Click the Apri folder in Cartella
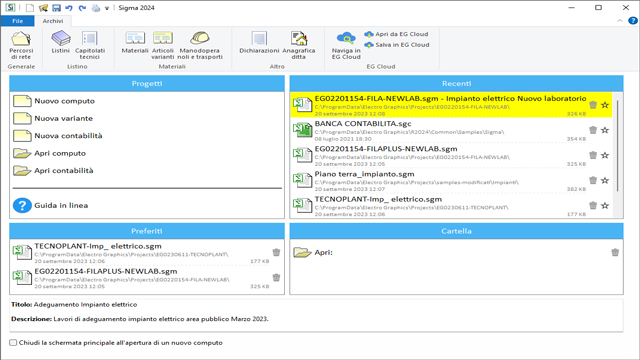Screen dimensions: 640x360 click(x=313, y=252)
